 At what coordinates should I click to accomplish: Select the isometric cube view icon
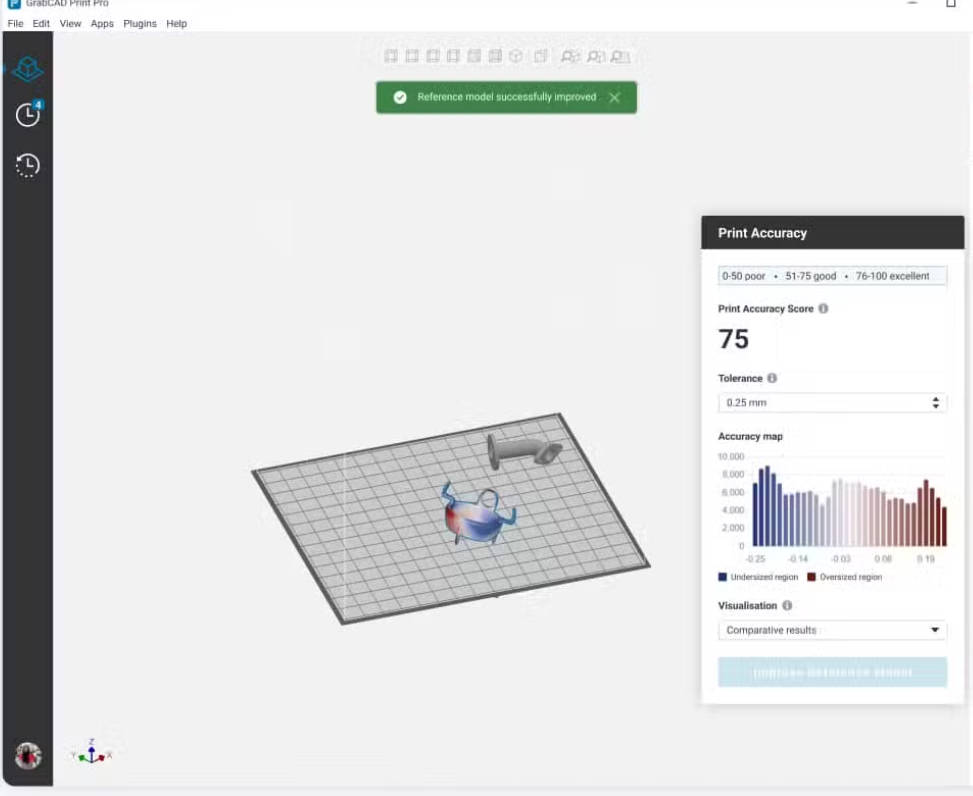click(x=516, y=57)
